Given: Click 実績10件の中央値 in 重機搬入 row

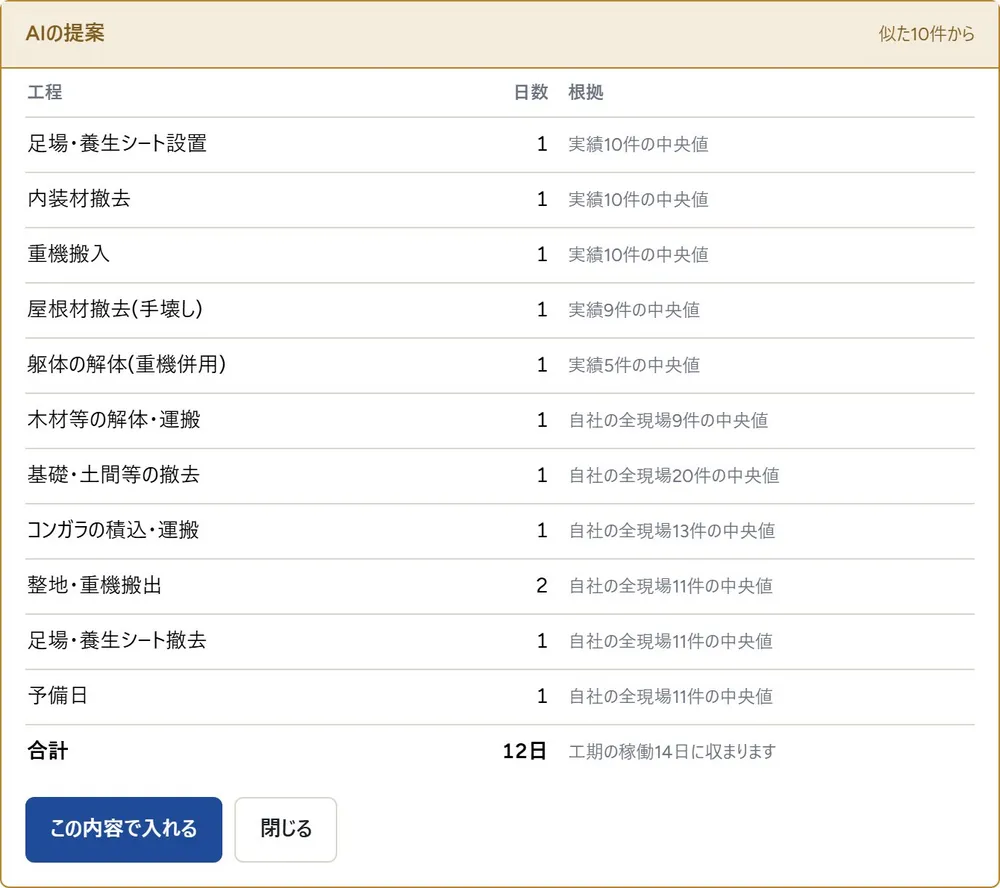Looking at the screenshot, I should (638, 255).
